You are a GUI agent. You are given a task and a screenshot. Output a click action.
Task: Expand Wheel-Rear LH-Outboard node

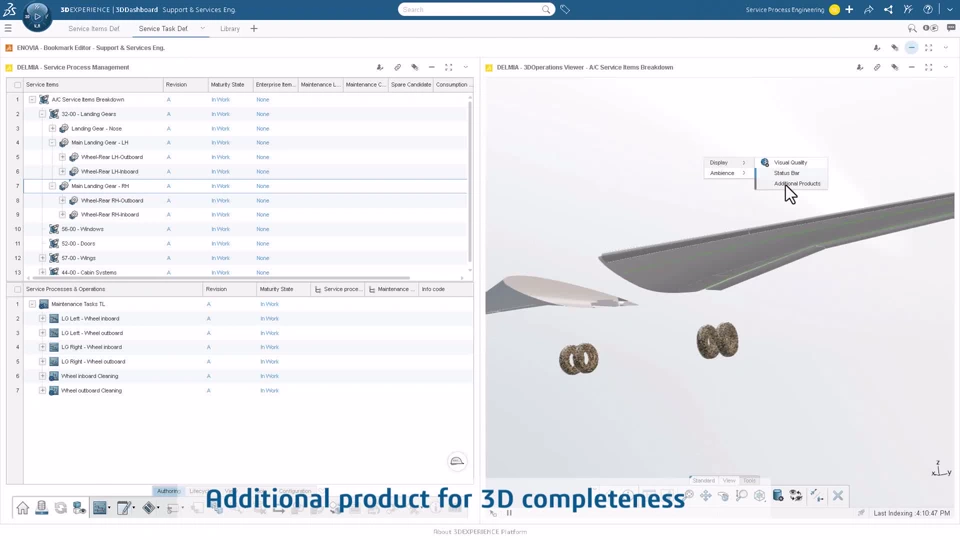[62, 157]
